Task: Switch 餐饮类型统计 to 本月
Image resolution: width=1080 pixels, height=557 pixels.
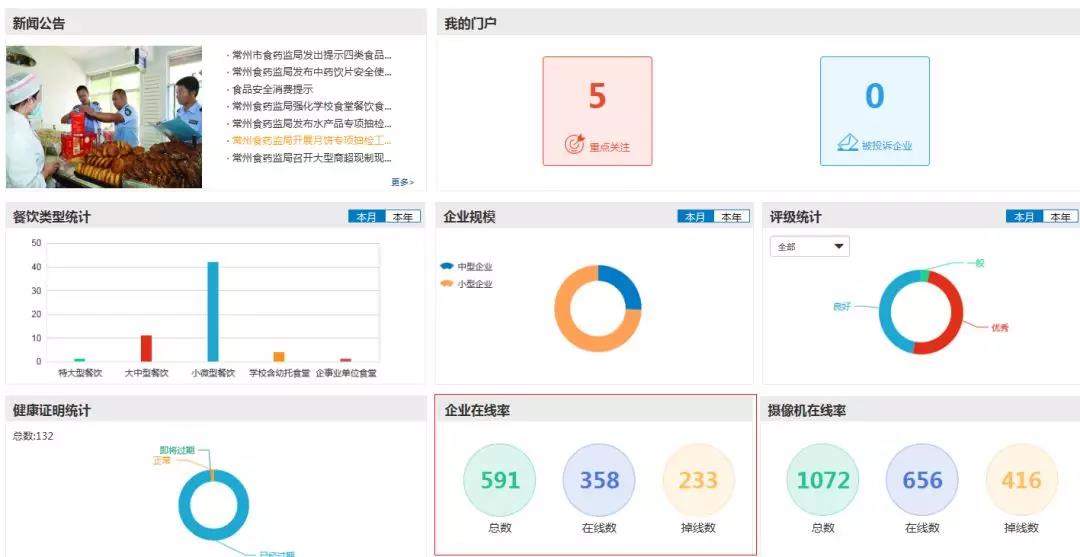Action: [366, 217]
